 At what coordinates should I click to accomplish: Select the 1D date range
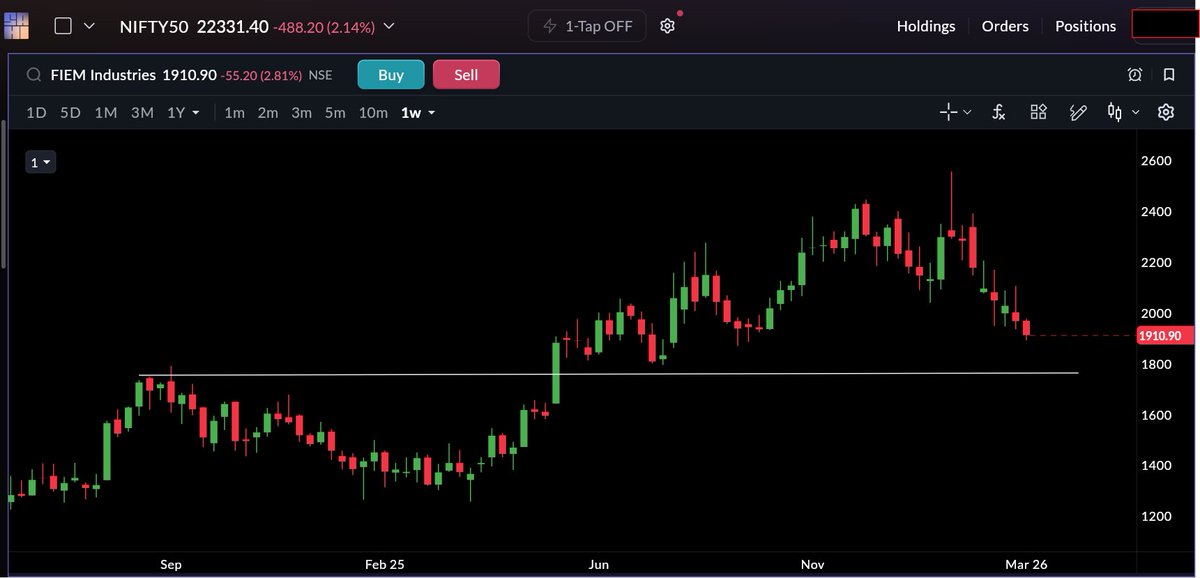[36, 113]
